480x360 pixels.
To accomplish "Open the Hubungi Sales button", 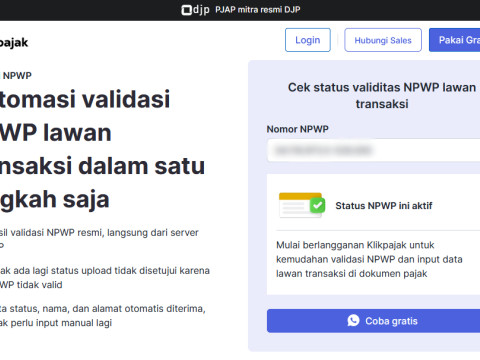I will pyautogui.click(x=383, y=40).
